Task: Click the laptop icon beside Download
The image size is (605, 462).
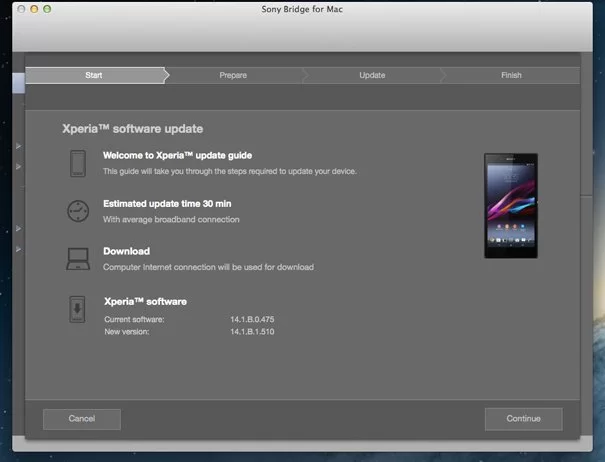Action: 78,259
